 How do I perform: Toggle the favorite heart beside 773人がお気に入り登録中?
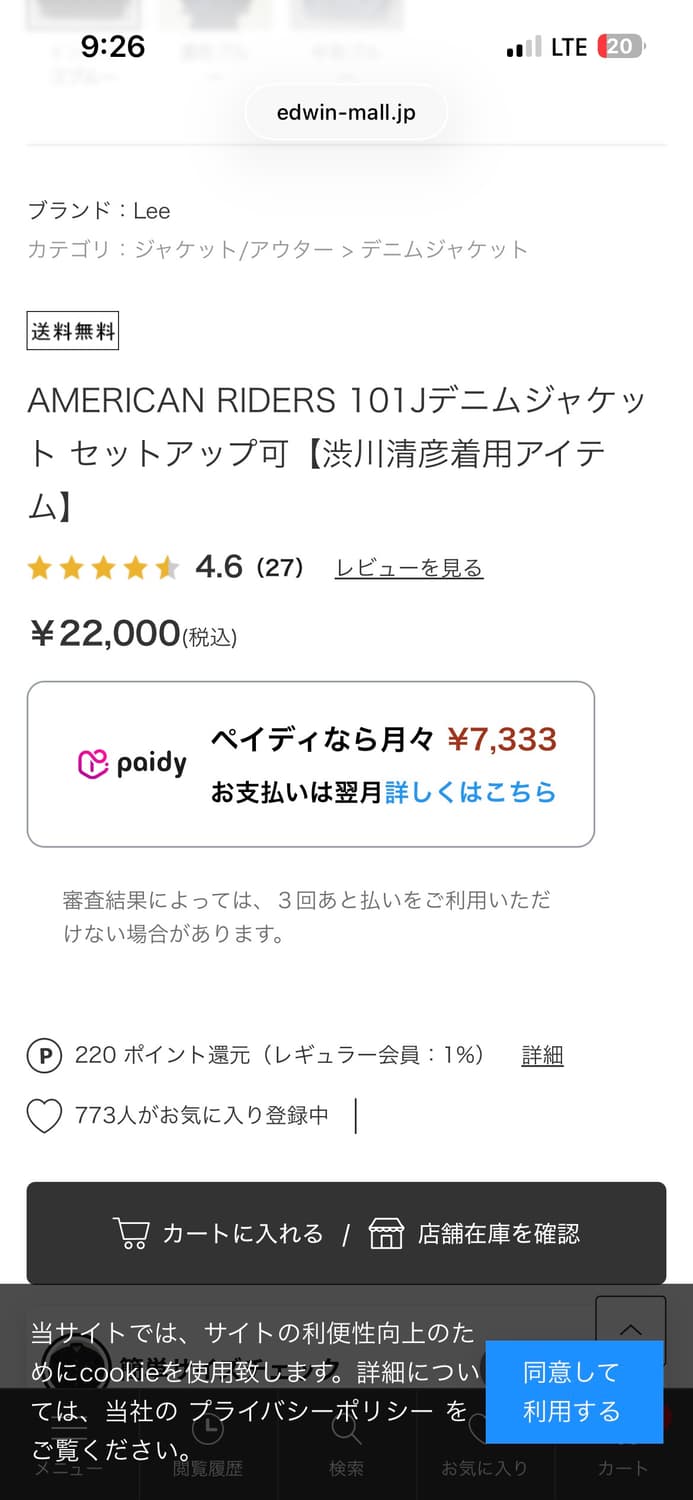click(x=44, y=1115)
